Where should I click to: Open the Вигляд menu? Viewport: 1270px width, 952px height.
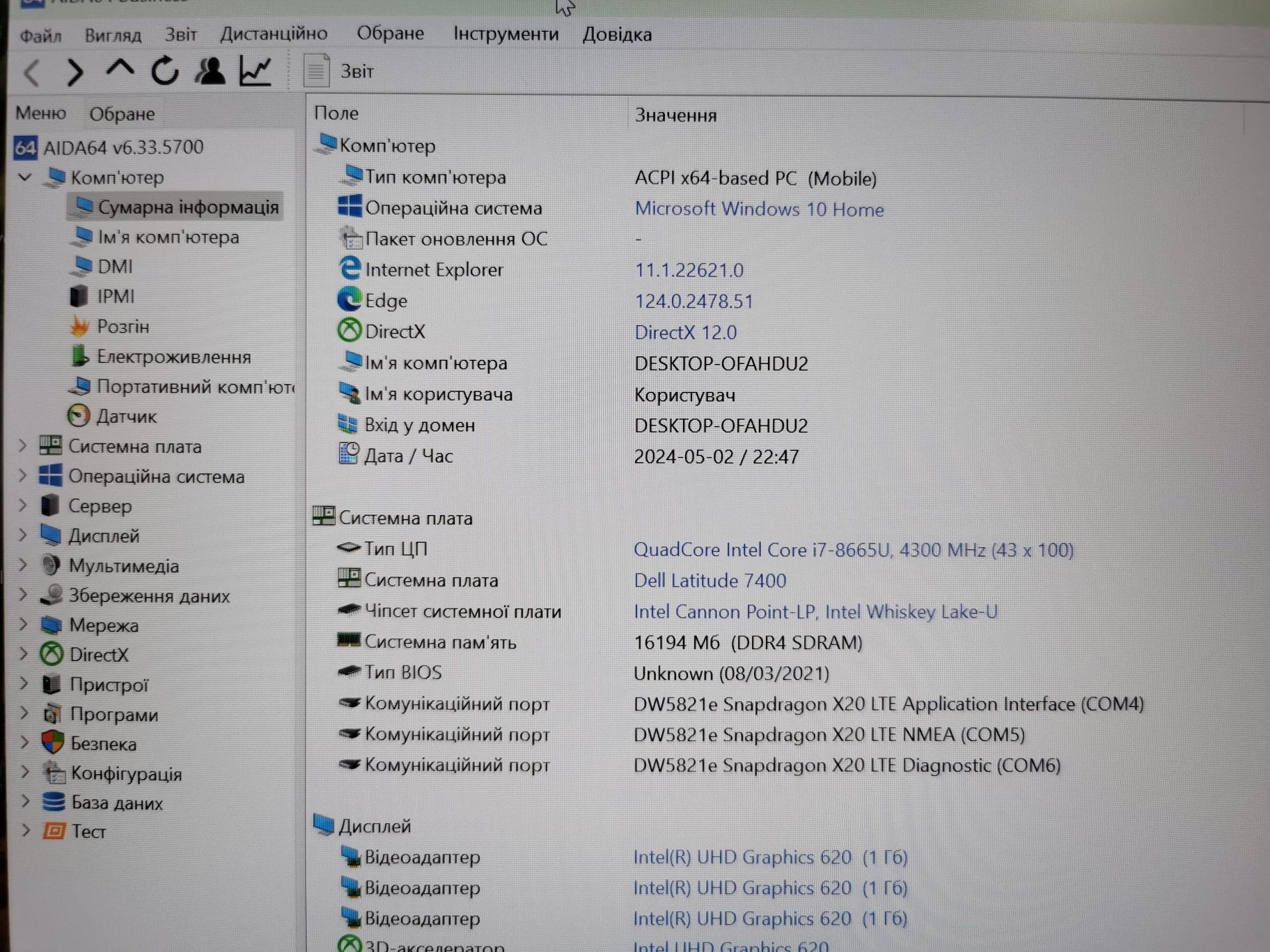[113, 35]
